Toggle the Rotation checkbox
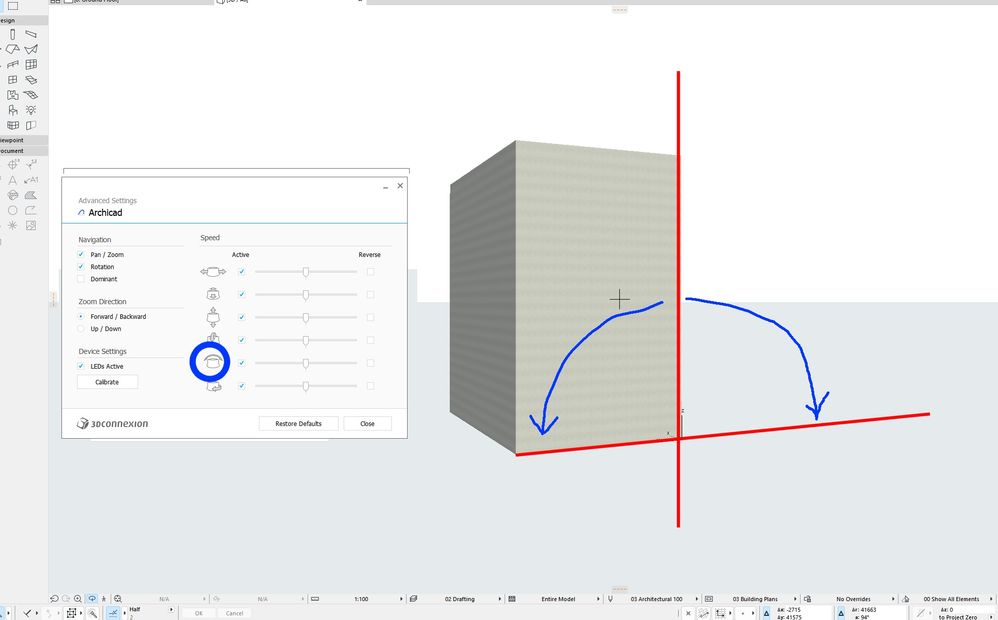The height and width of the screenshot is (620, 998). click(81, 266)
